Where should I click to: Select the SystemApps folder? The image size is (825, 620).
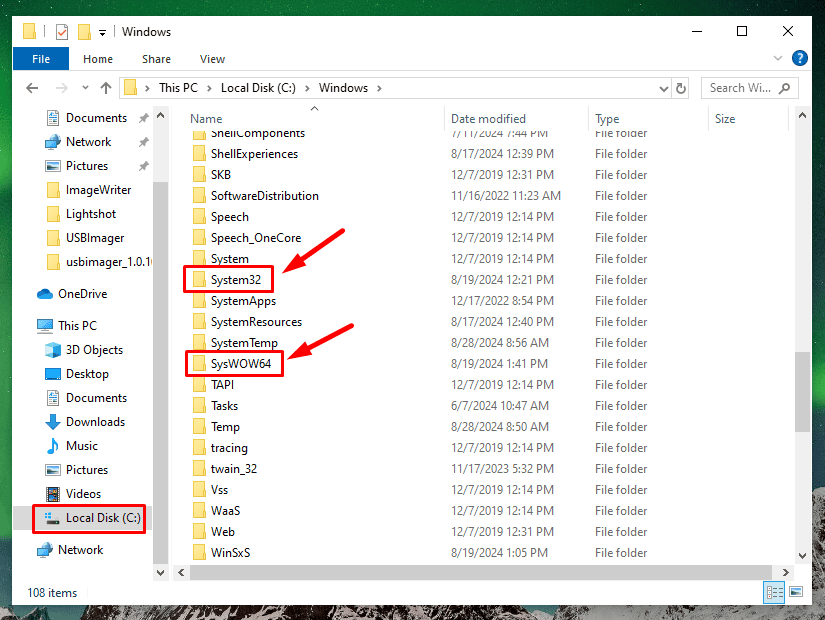pos(243,301)
